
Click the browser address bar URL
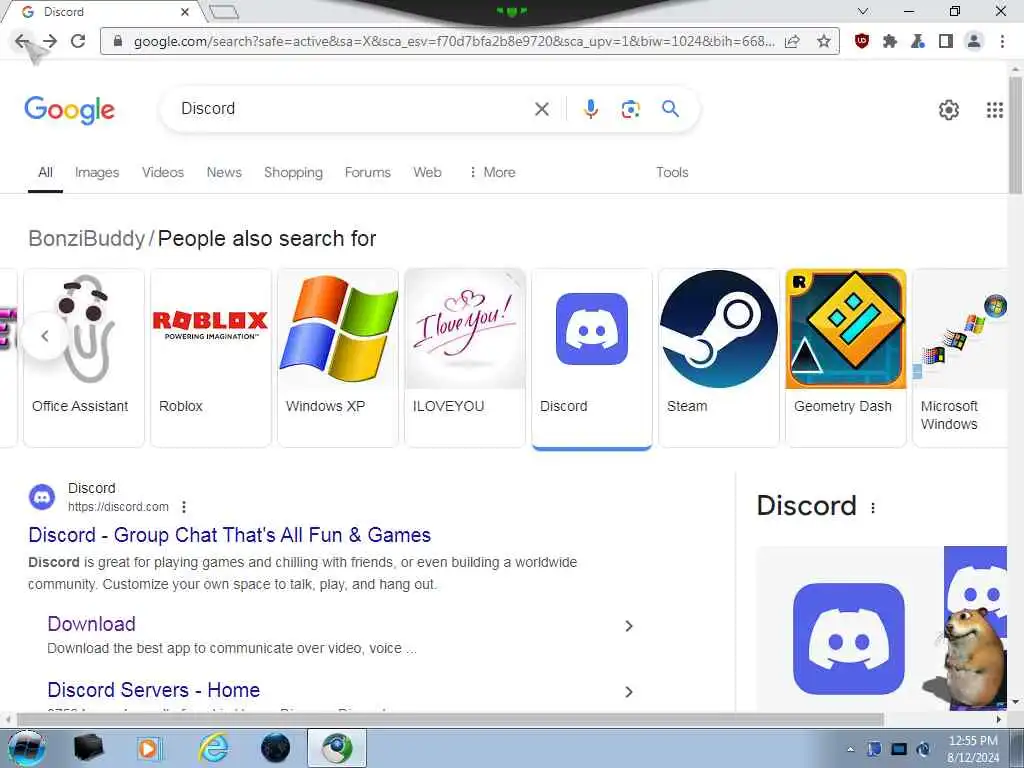pos(454,41)
